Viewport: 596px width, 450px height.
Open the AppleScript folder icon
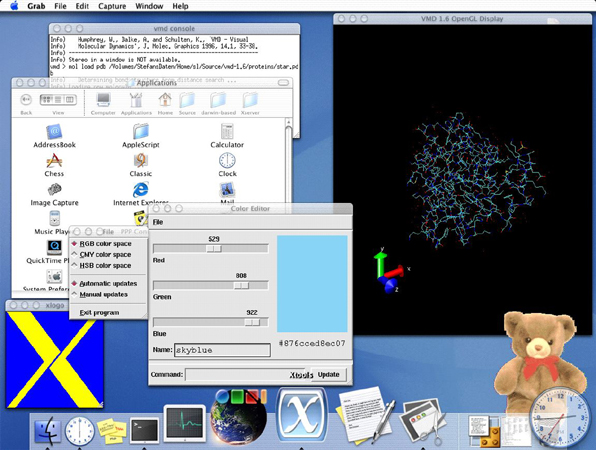tap(141, 131)
